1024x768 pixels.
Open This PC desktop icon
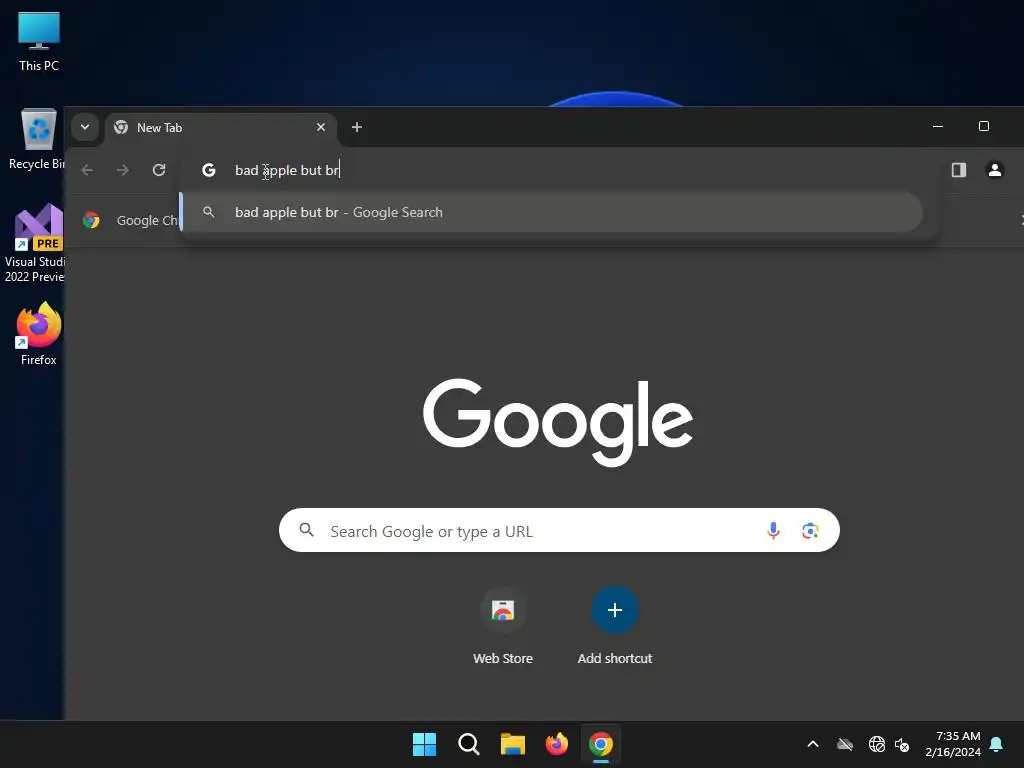(x=39, y=42)
